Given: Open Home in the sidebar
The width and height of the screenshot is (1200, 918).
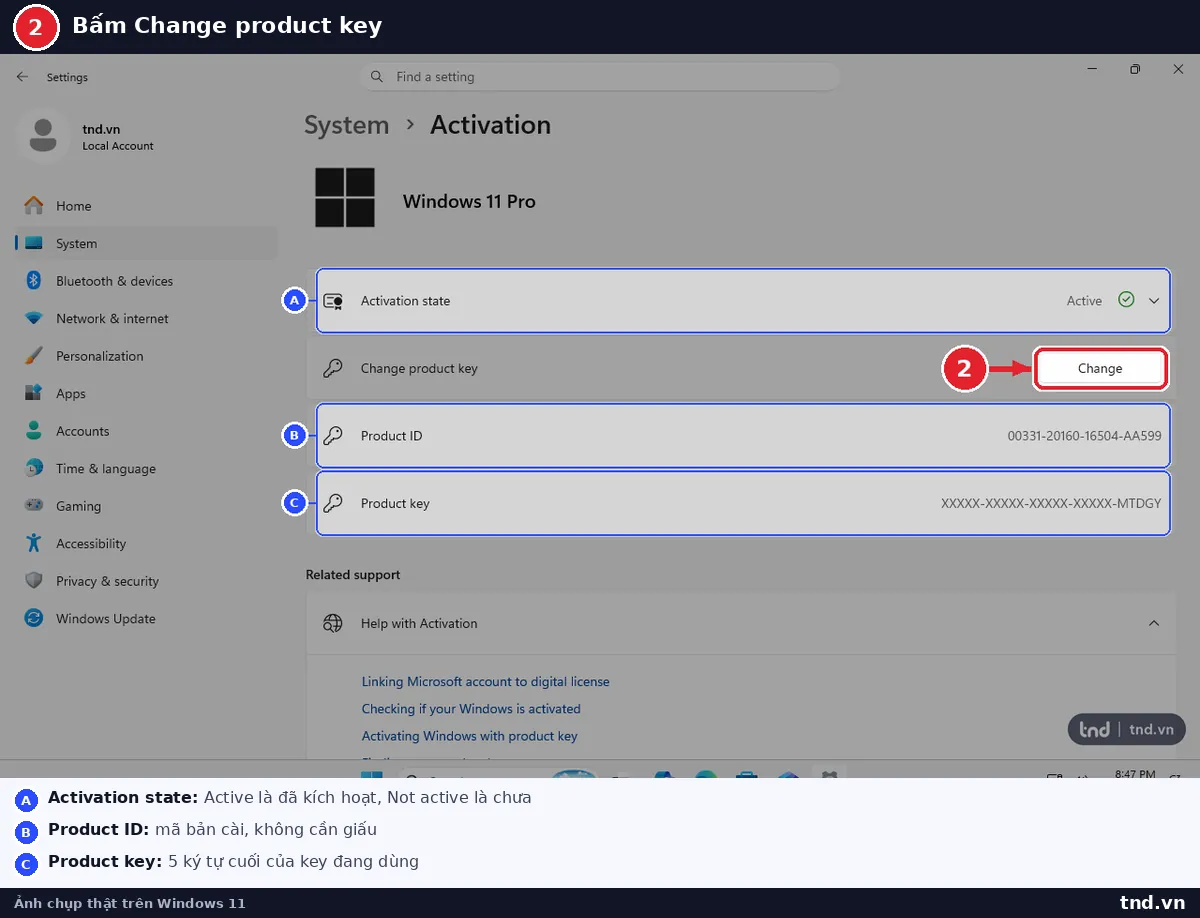Looking at the screenshot, I should click(x=146, y=206).
